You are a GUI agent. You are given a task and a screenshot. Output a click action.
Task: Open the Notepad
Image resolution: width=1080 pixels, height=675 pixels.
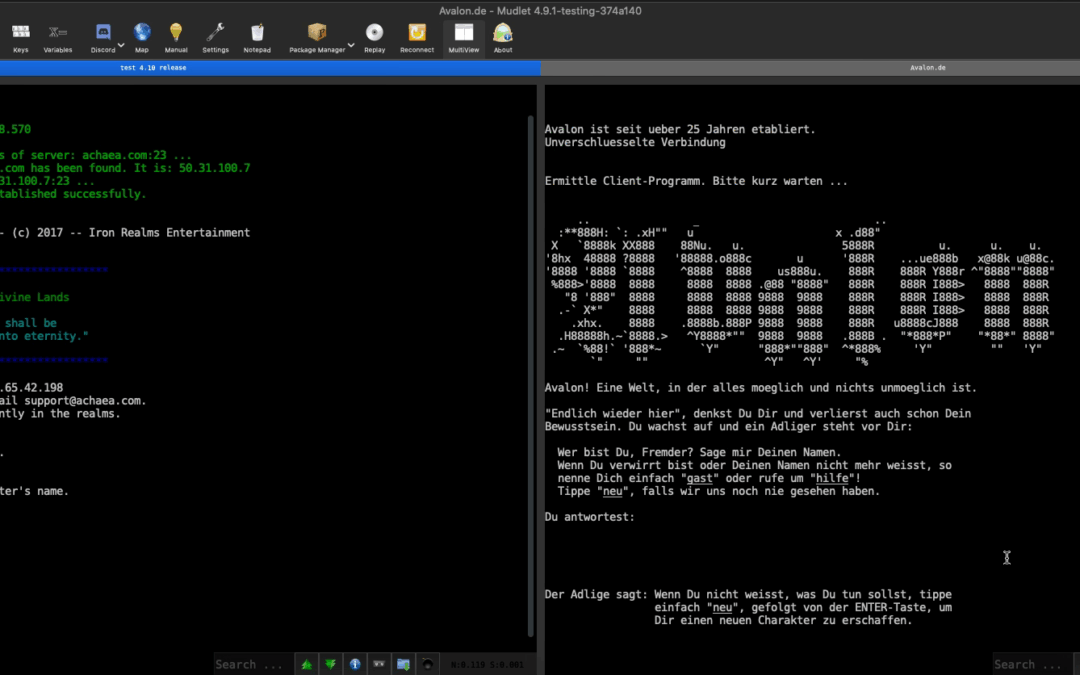257,39
